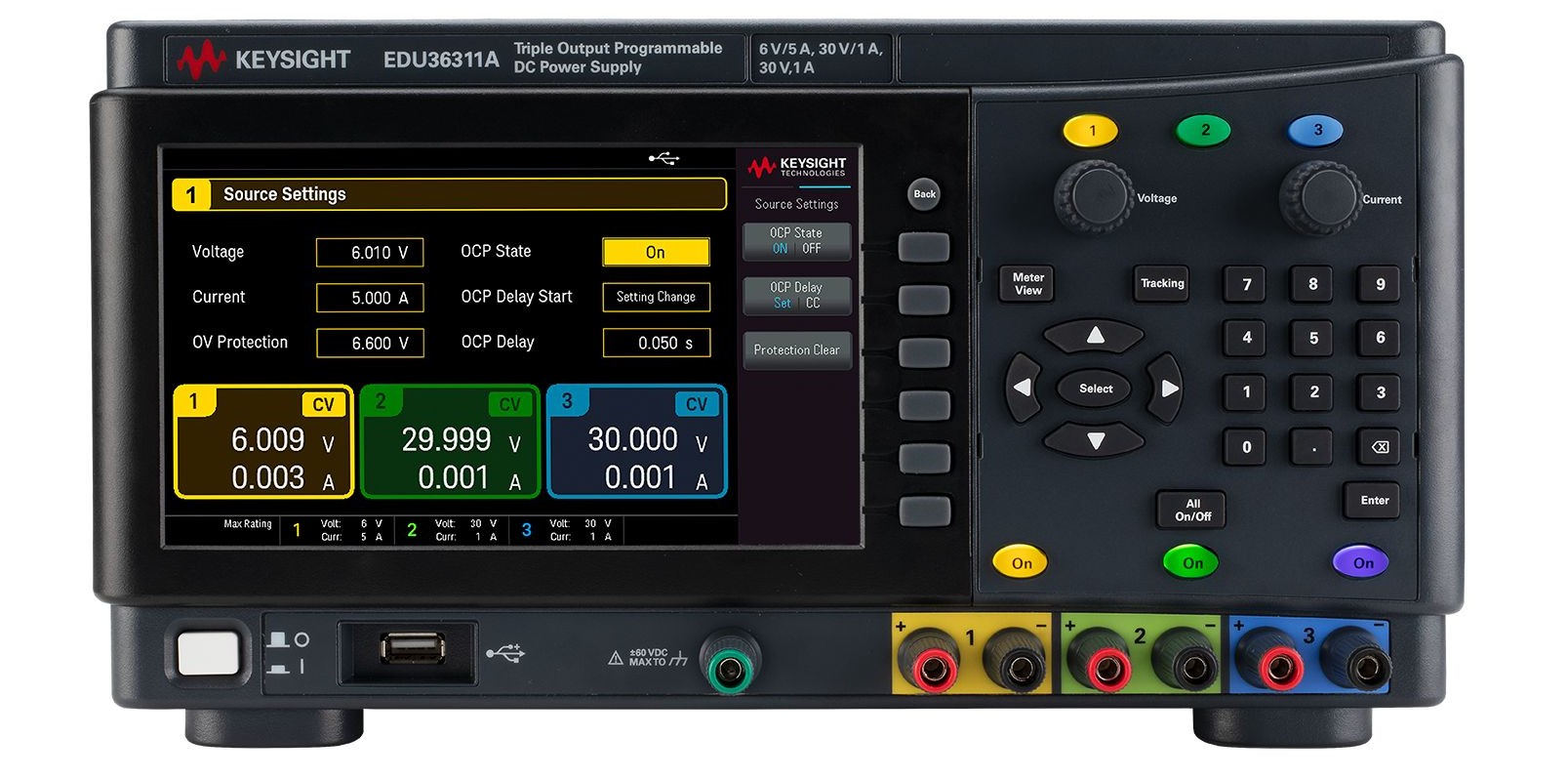Click the OV Protection 6.600 V field

370,344
